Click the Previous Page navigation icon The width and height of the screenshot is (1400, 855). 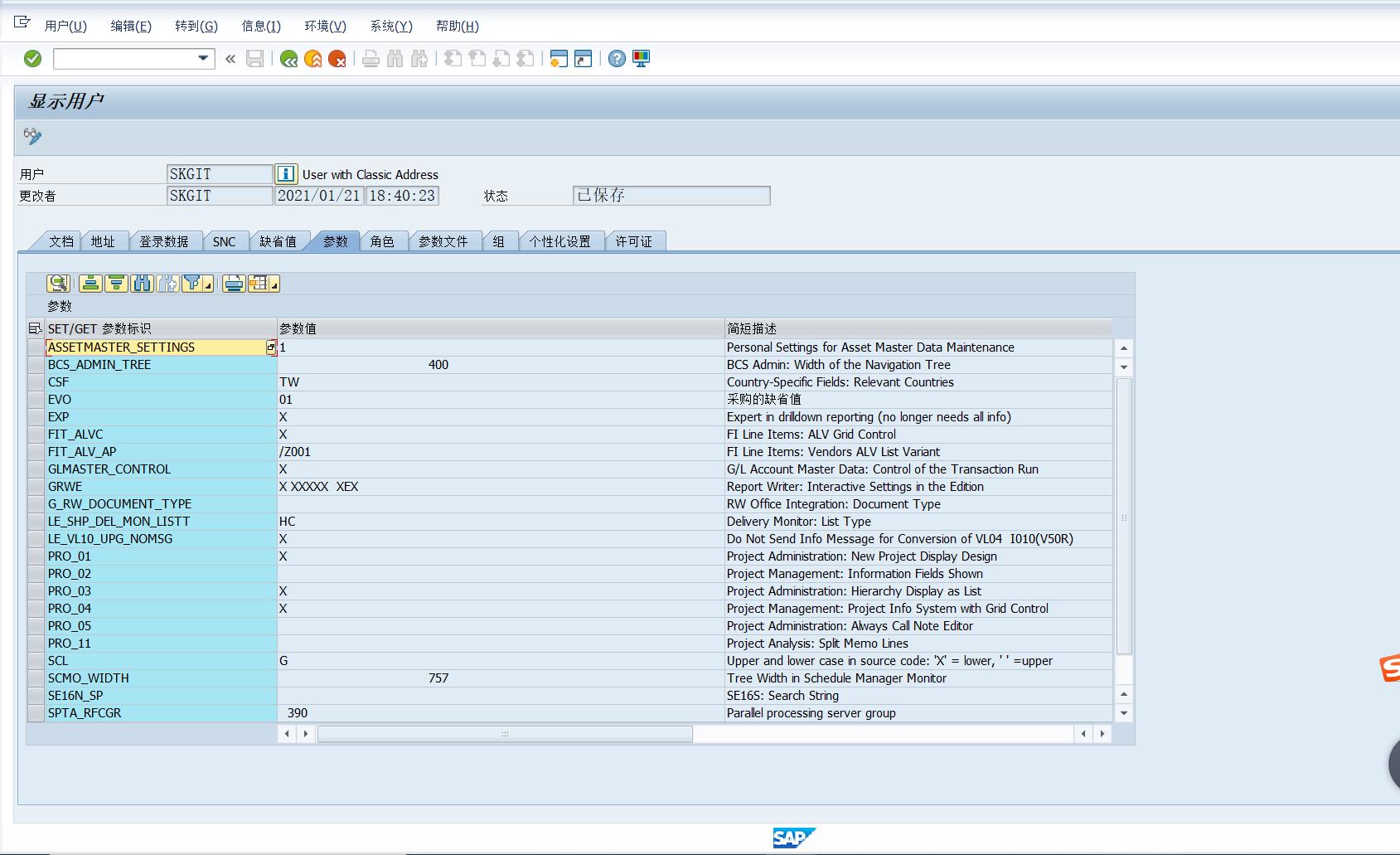coord(477,58)
